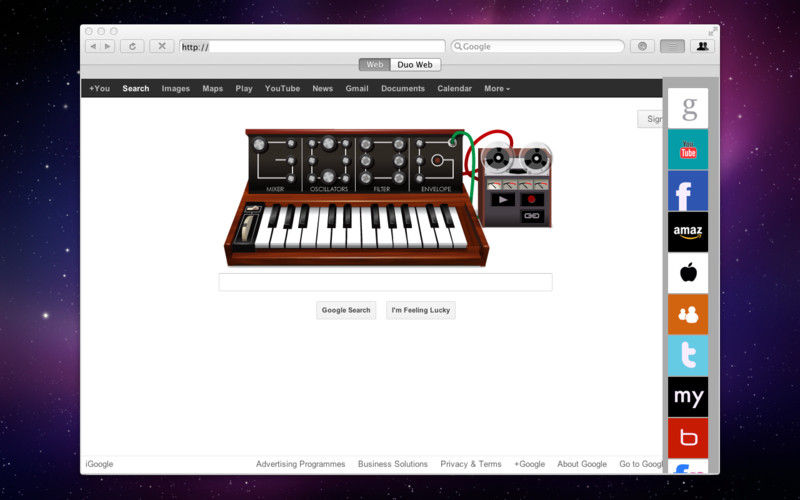
Task: Stop loading with the X toolbar button
Action: coord(162,46)
